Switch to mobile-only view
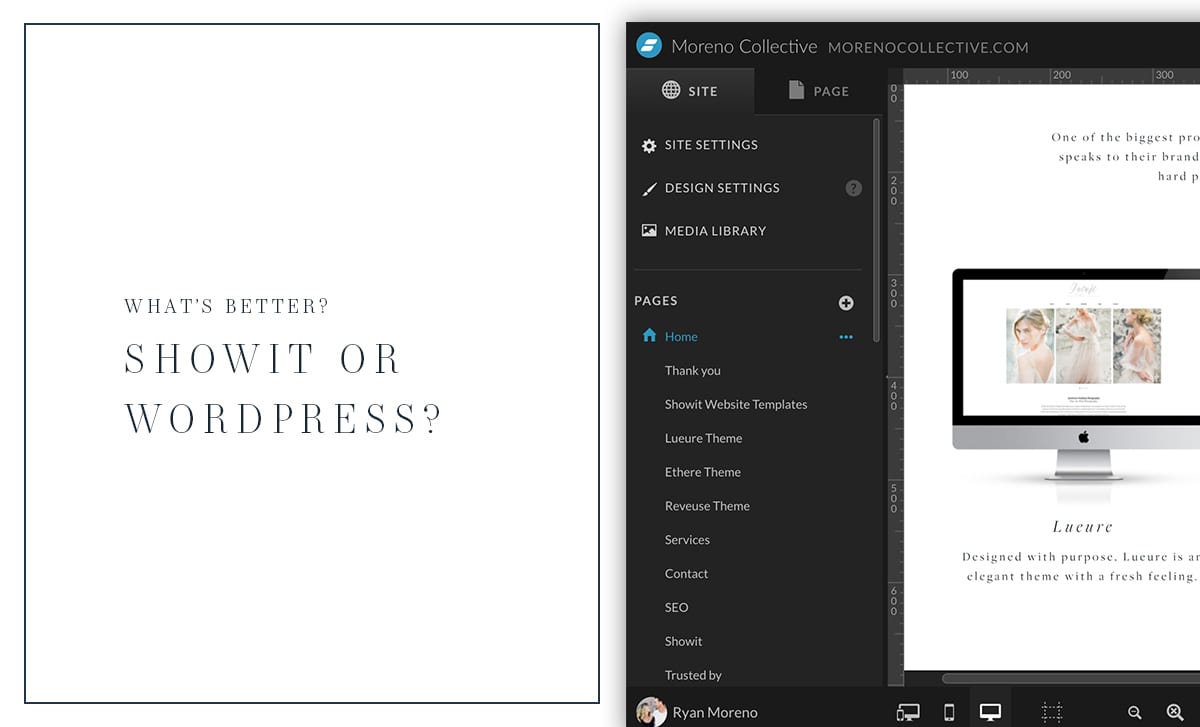The width and height of the screenshot is (1200, 727). coord(949,712)
